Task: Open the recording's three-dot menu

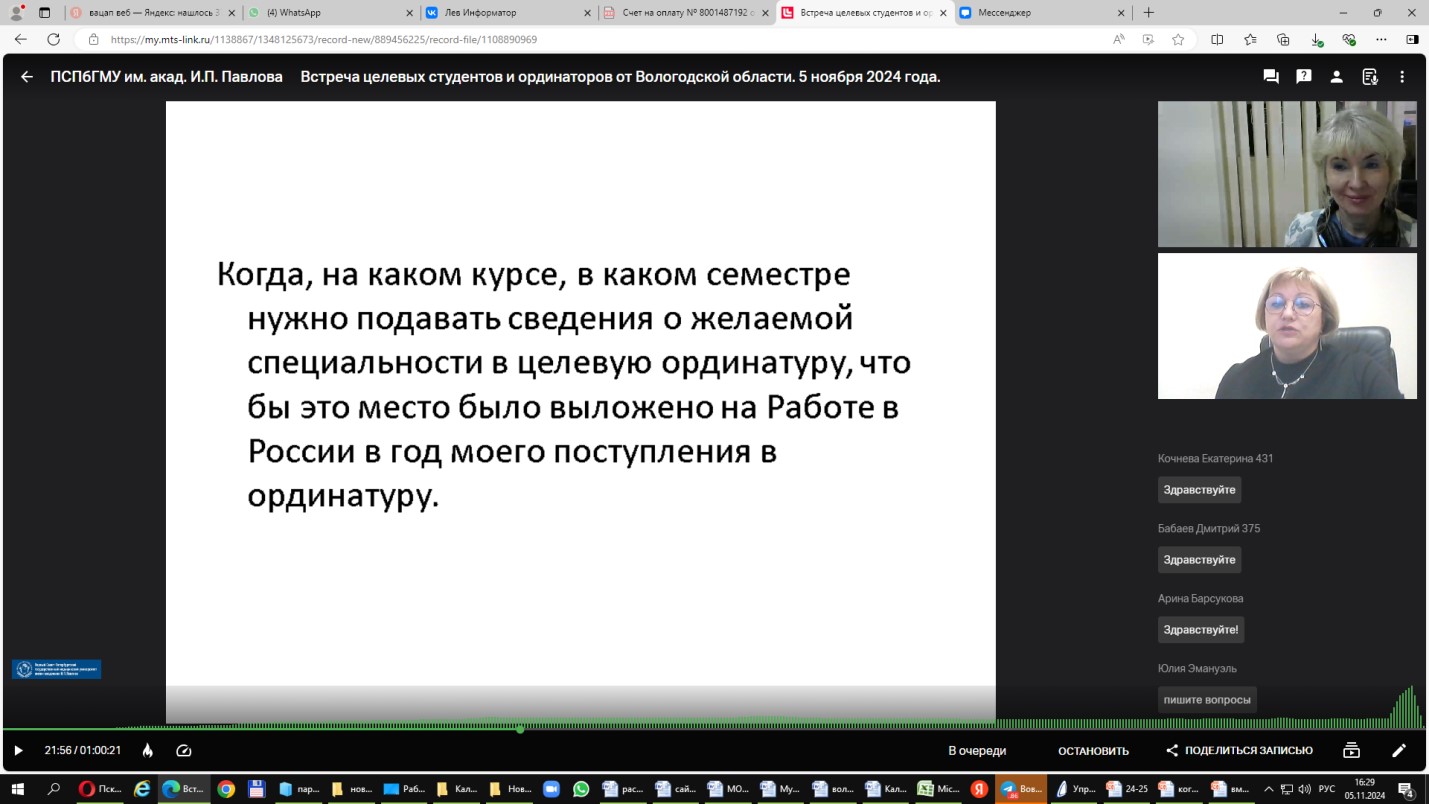Action: pyautogui.click(x=1402, y=77)
